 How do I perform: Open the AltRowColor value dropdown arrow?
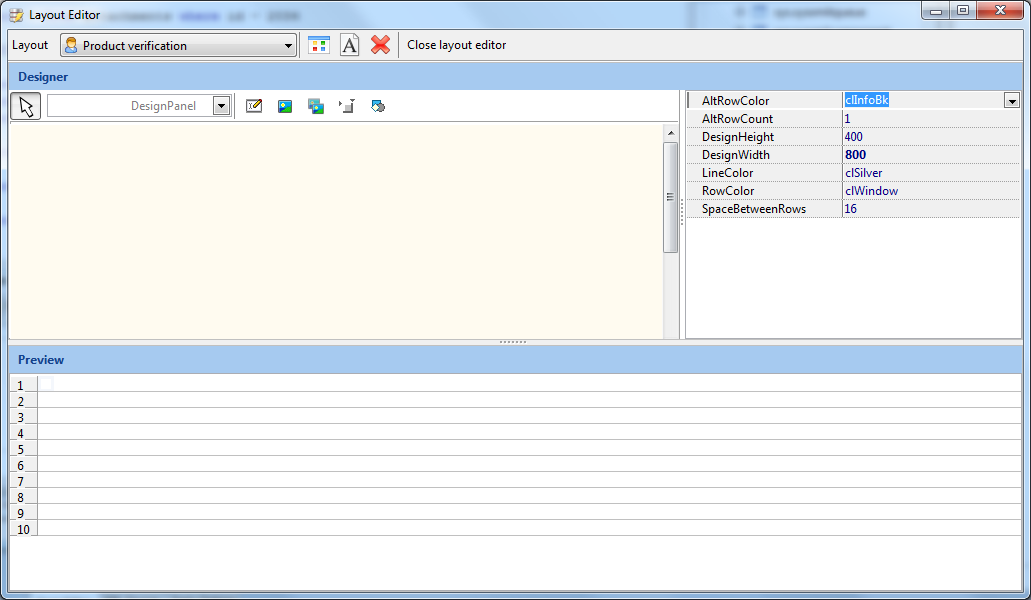1012,101
